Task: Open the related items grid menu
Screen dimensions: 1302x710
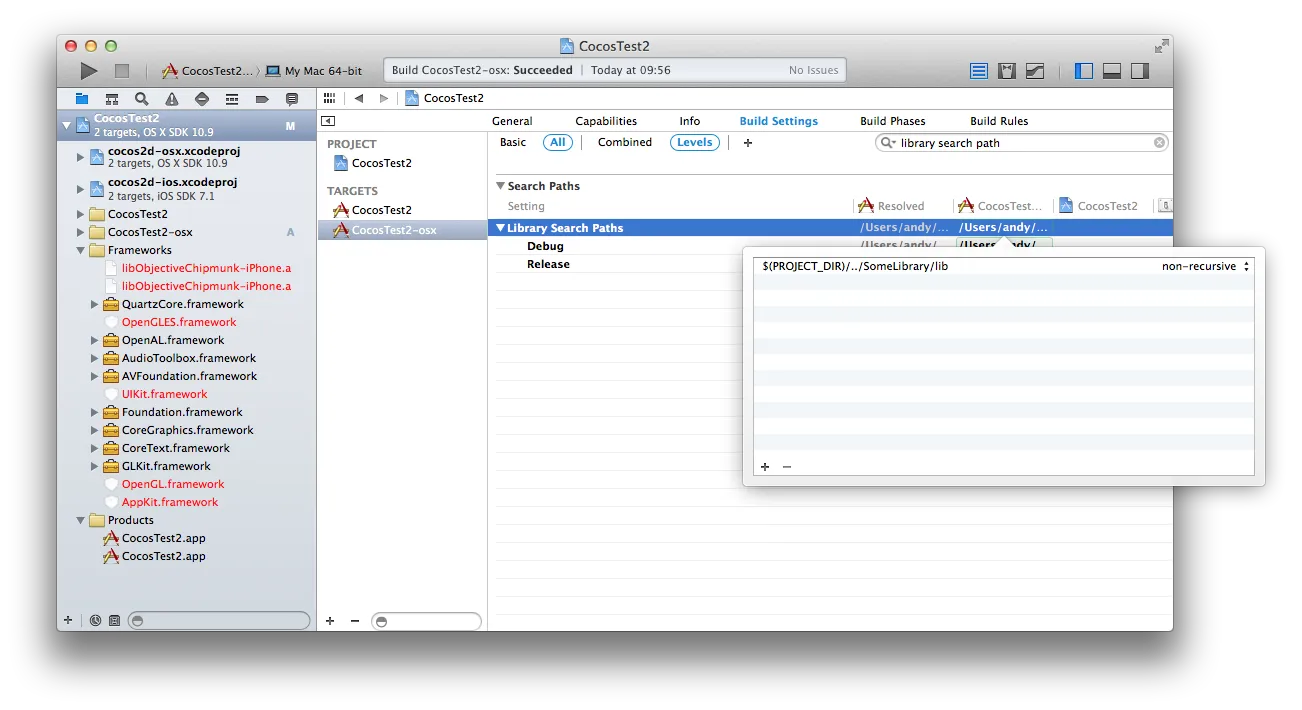Action: coord(329,98)
